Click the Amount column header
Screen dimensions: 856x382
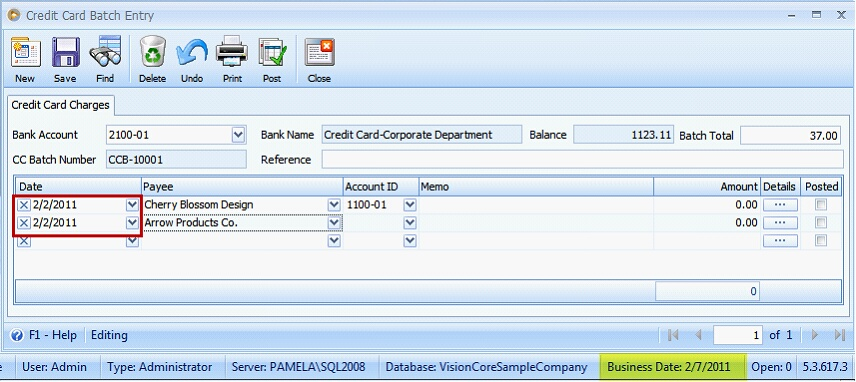coord(708,187)
